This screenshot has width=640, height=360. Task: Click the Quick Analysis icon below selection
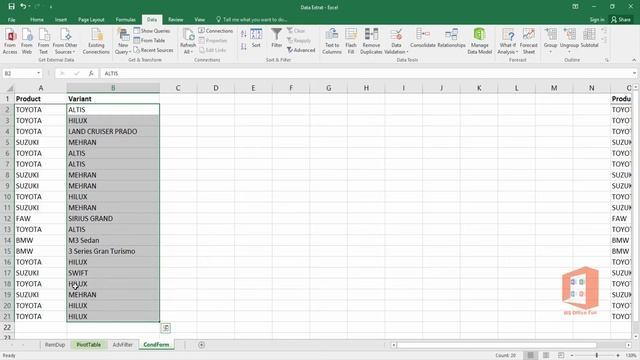click(165, 328)
